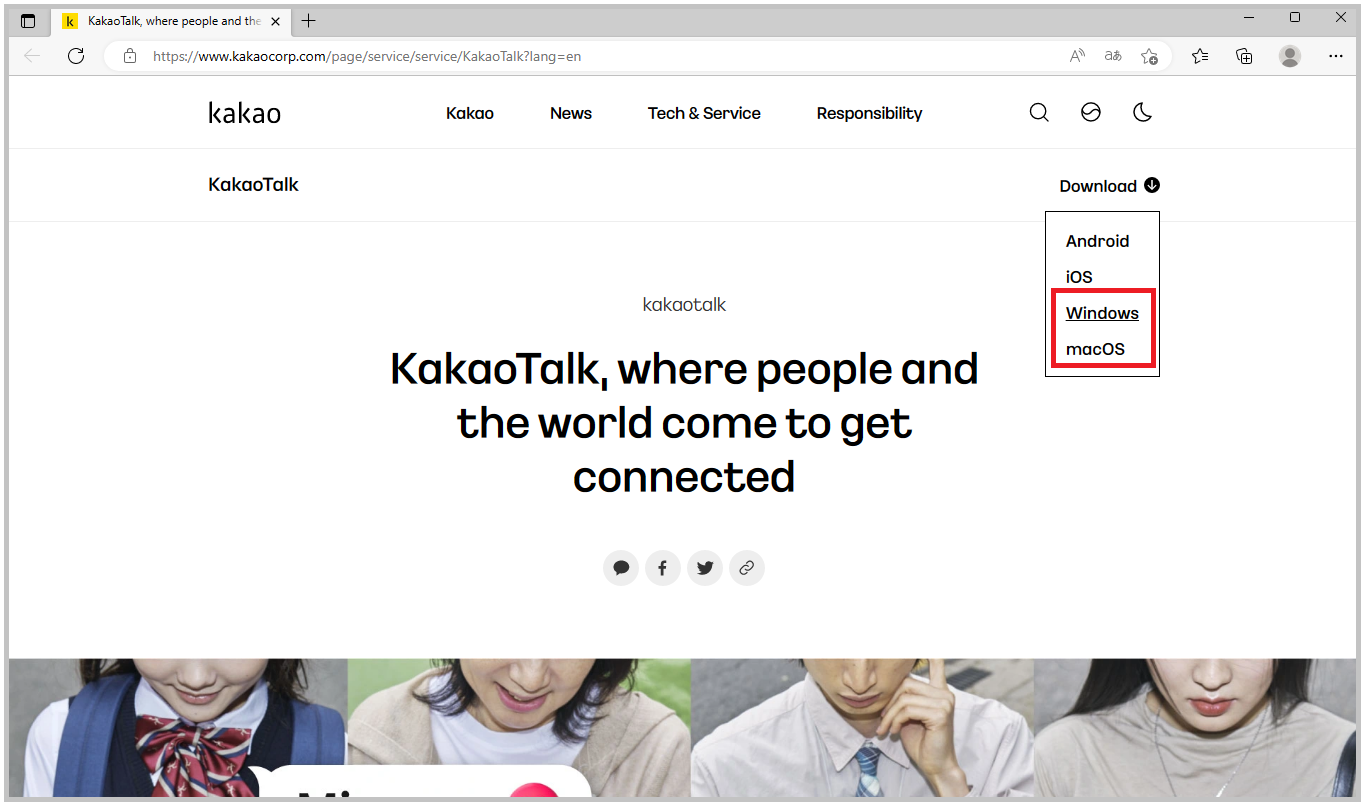
Task: Maximize the browser window
Action: (1295, 17)
